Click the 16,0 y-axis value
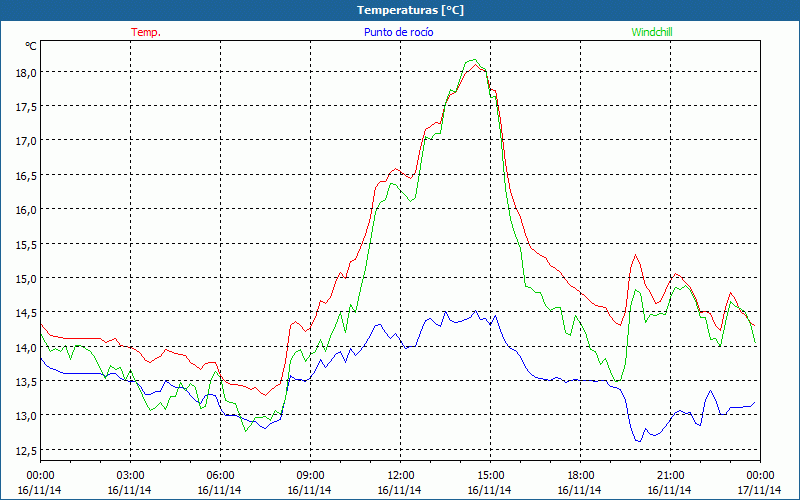 tap(26, 210)
